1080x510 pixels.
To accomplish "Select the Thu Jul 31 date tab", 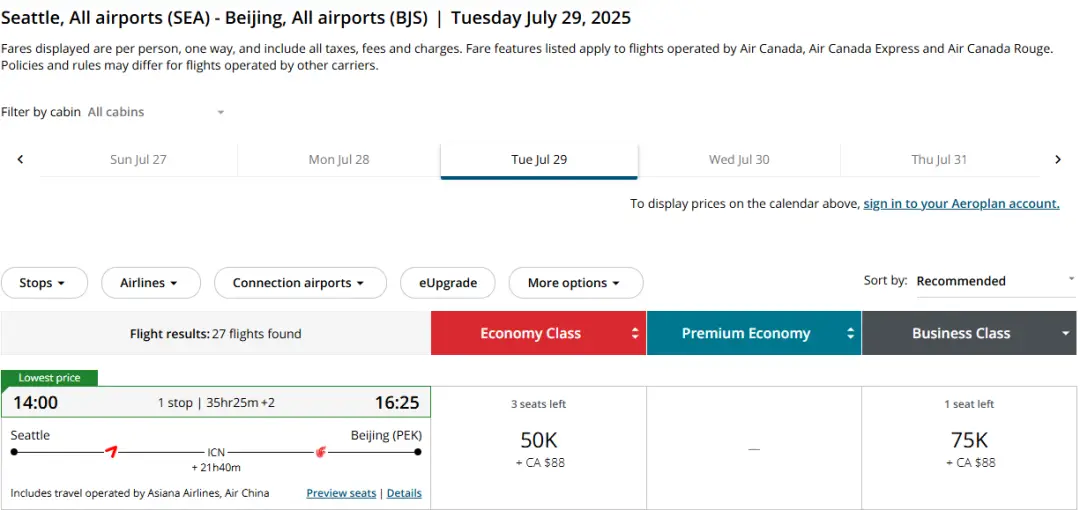I will point(939,160).
